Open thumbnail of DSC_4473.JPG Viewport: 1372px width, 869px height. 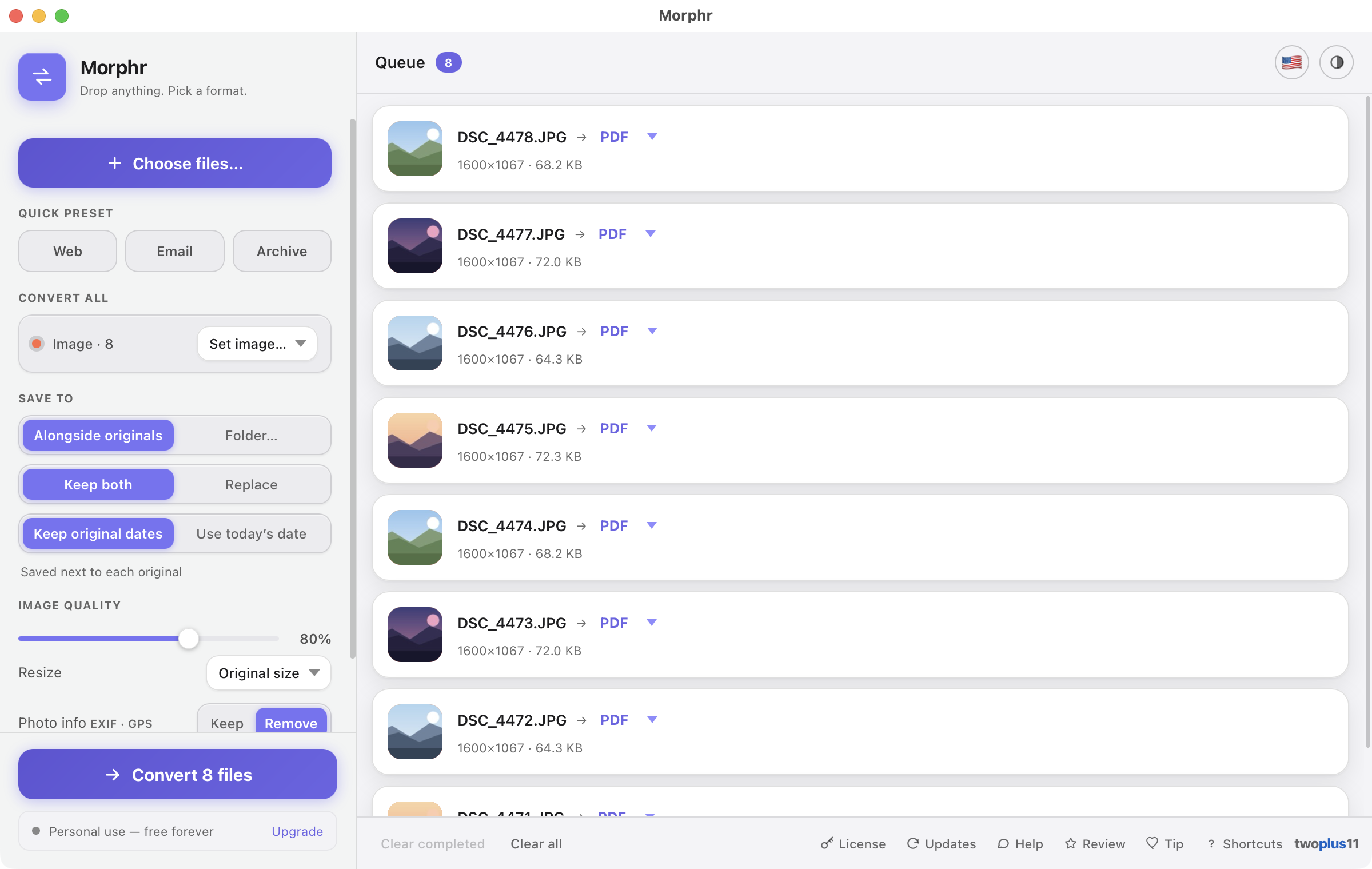[415, 635]
